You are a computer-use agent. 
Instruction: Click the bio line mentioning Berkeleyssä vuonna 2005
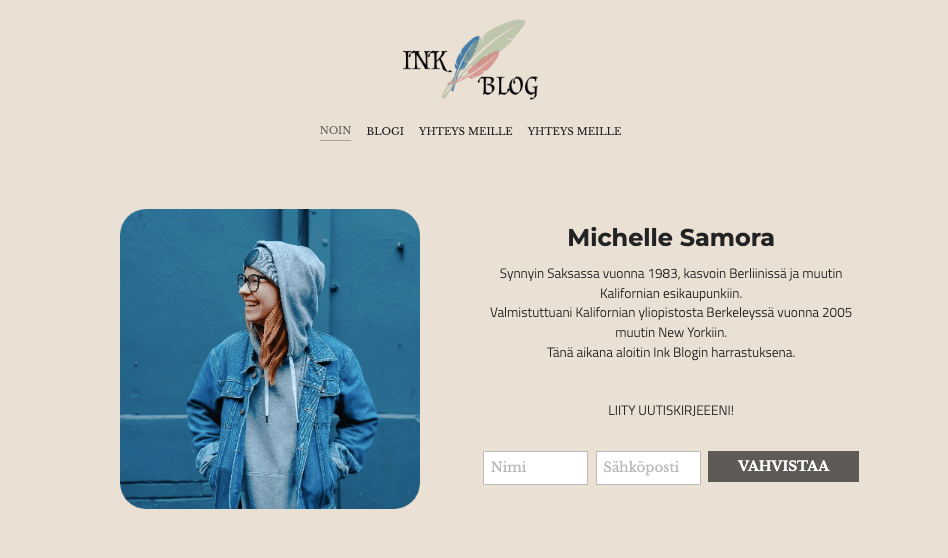pyautogui.click(x=670, y=313)
